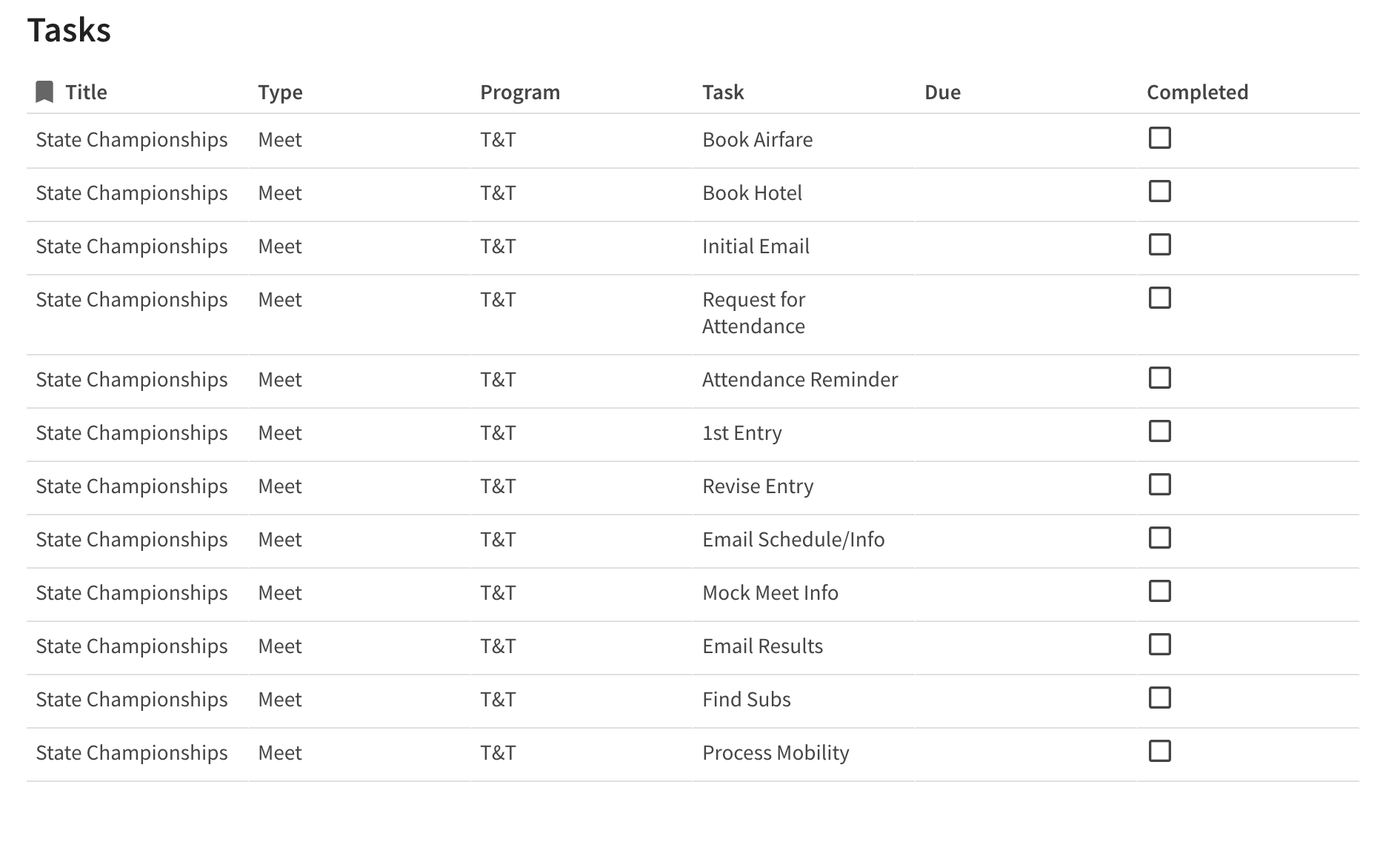
Task: Mark Request for Attendance as completed
Action: tap(1159, 298)
